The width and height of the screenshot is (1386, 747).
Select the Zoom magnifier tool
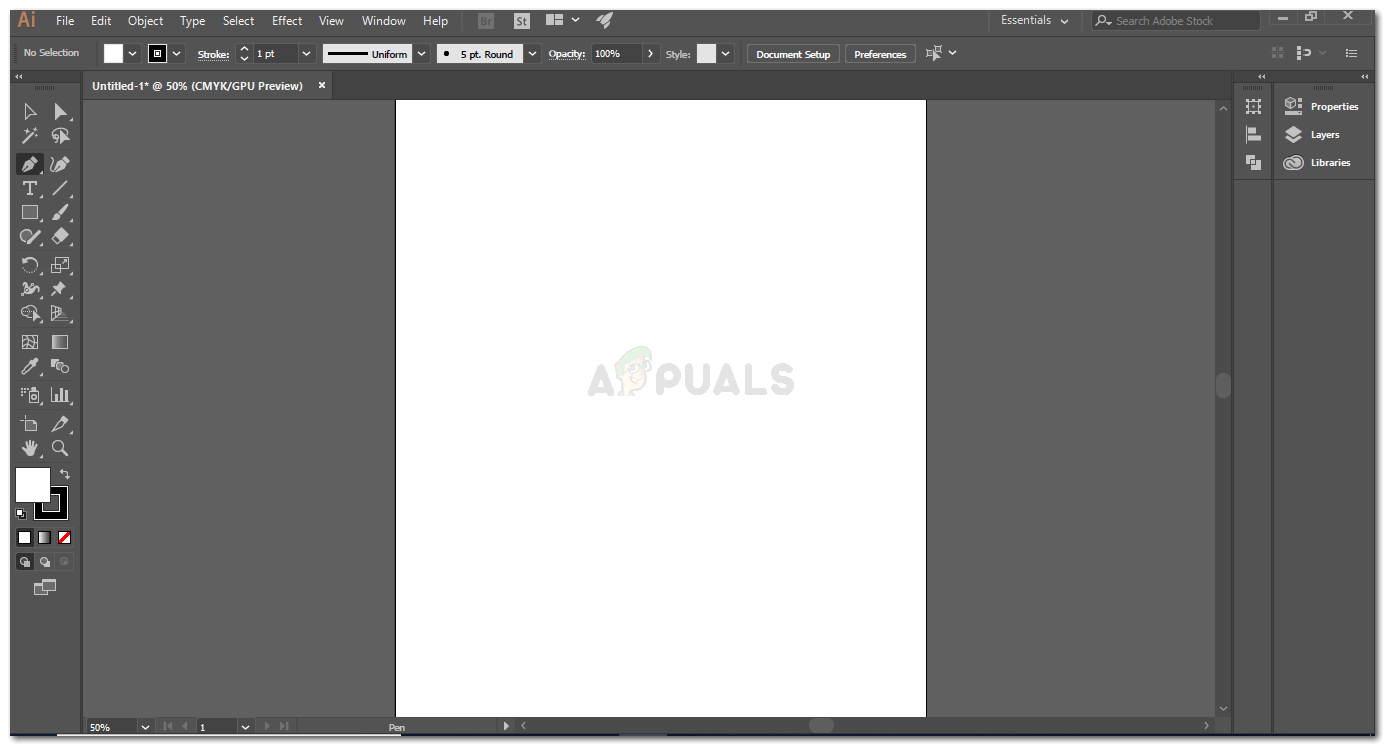click(60, 448)
